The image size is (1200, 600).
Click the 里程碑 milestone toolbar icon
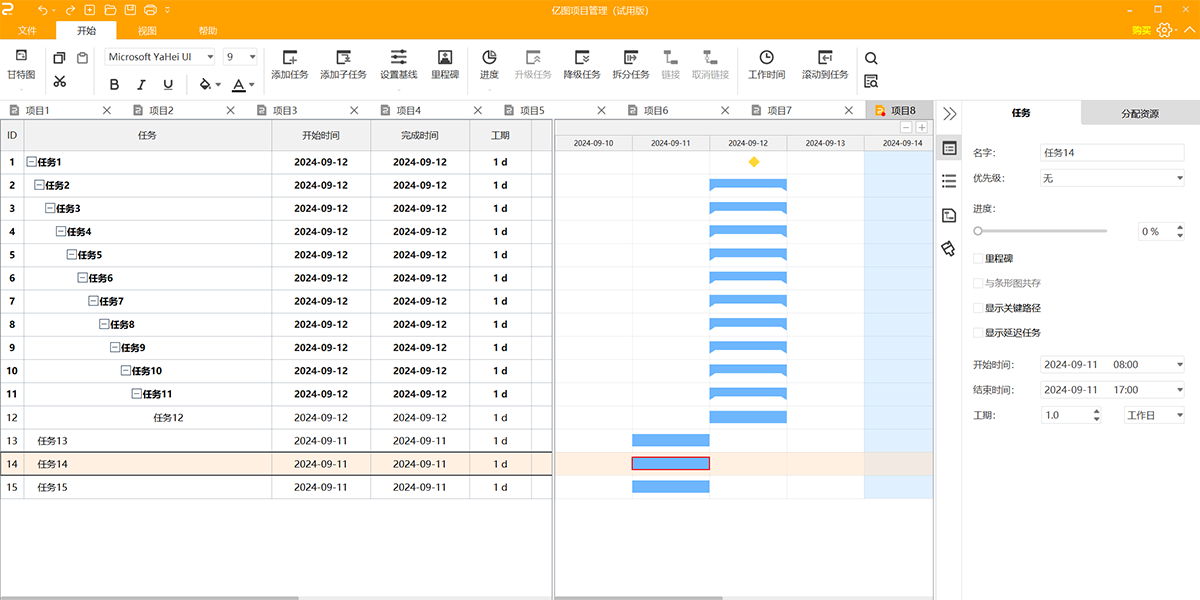[x=445, y=58]
